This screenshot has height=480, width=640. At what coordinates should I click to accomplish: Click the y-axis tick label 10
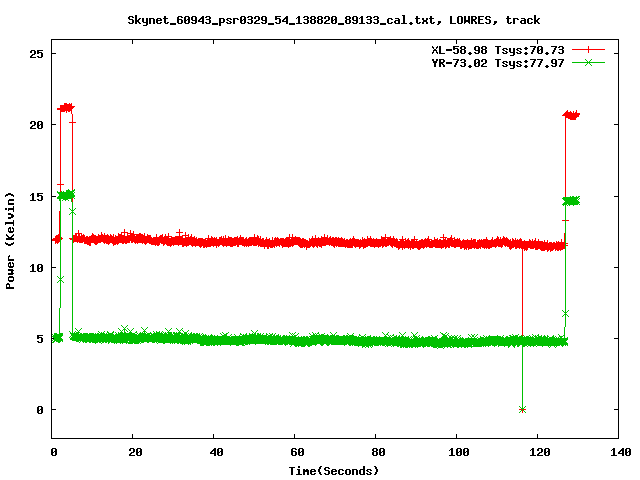coord(37,268)
